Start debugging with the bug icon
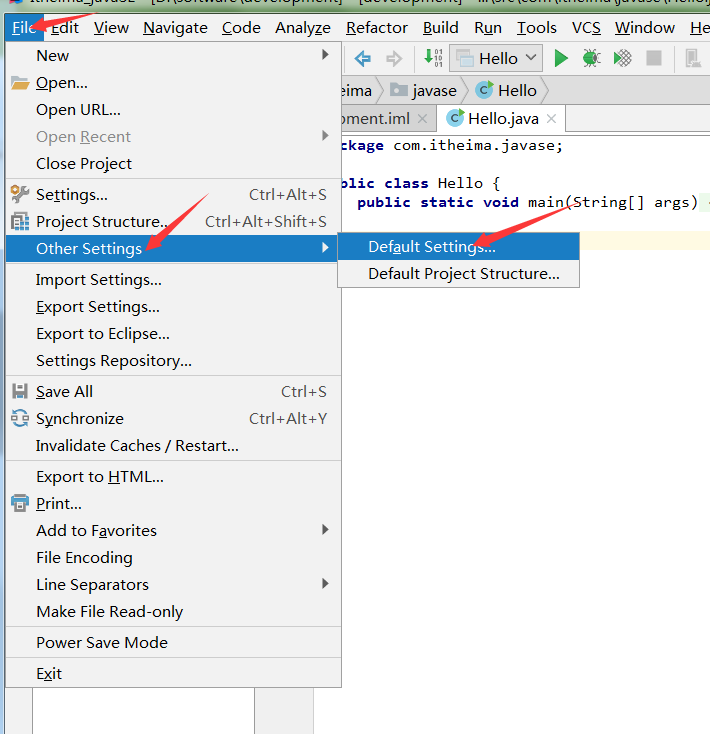The height and width of the screenshot is (734, 710). (x=592, y=59)
